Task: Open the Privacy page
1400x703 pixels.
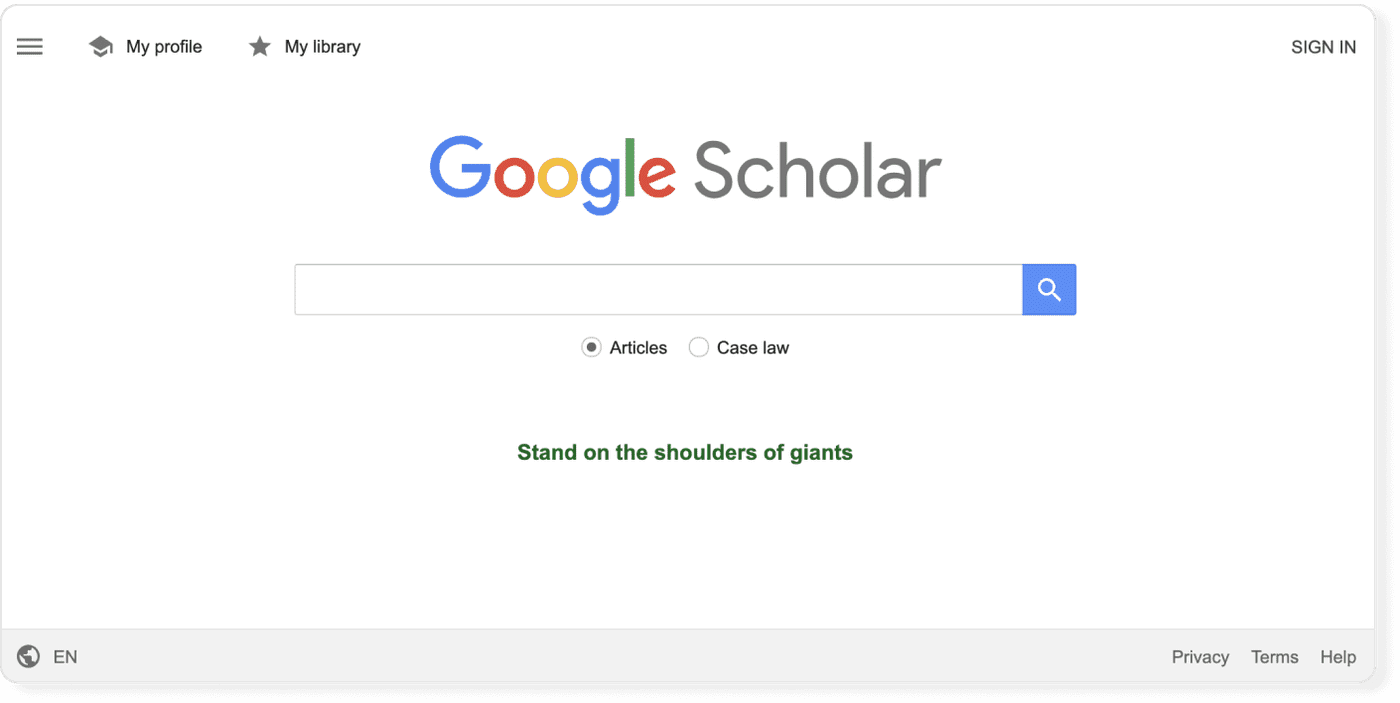Action: click(1200, 656)
